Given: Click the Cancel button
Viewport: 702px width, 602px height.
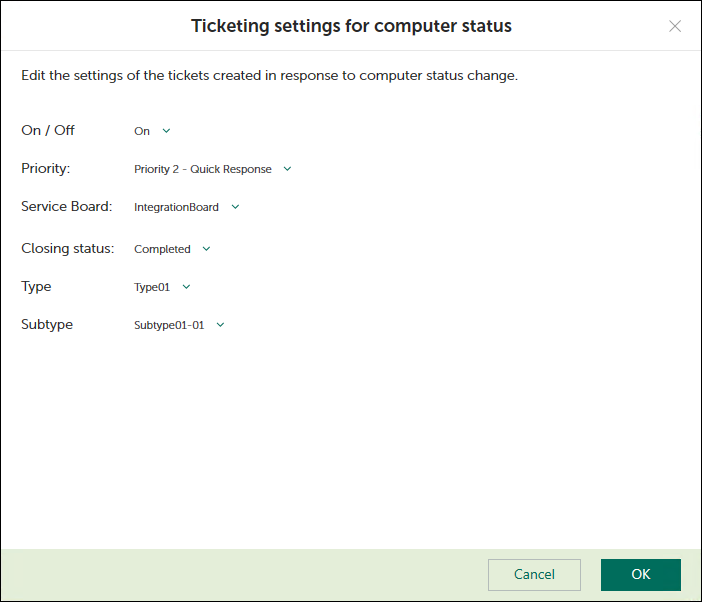Looking at the screenshot, I should (534, 575).
